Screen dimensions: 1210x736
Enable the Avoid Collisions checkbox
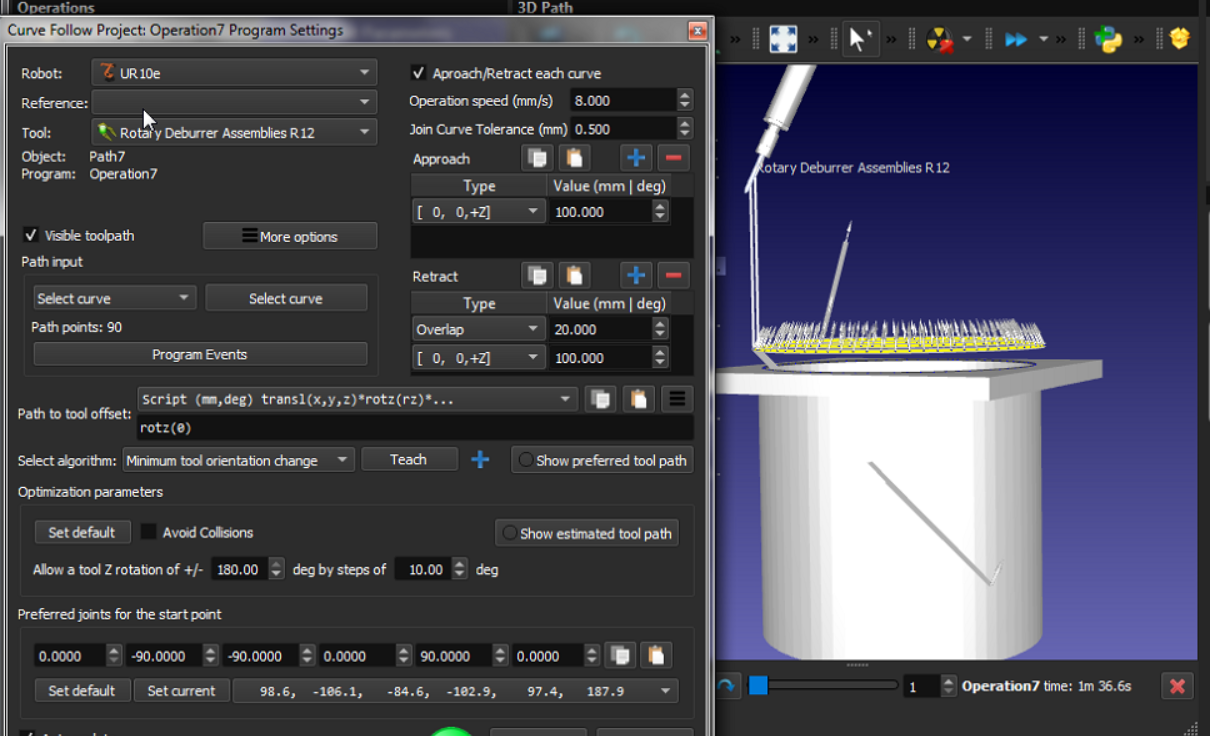point(149,532)
